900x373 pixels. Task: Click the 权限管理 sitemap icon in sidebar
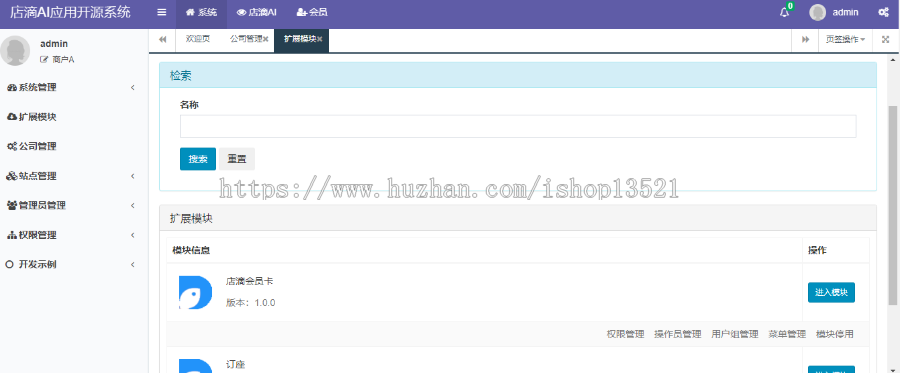point(11,235)
